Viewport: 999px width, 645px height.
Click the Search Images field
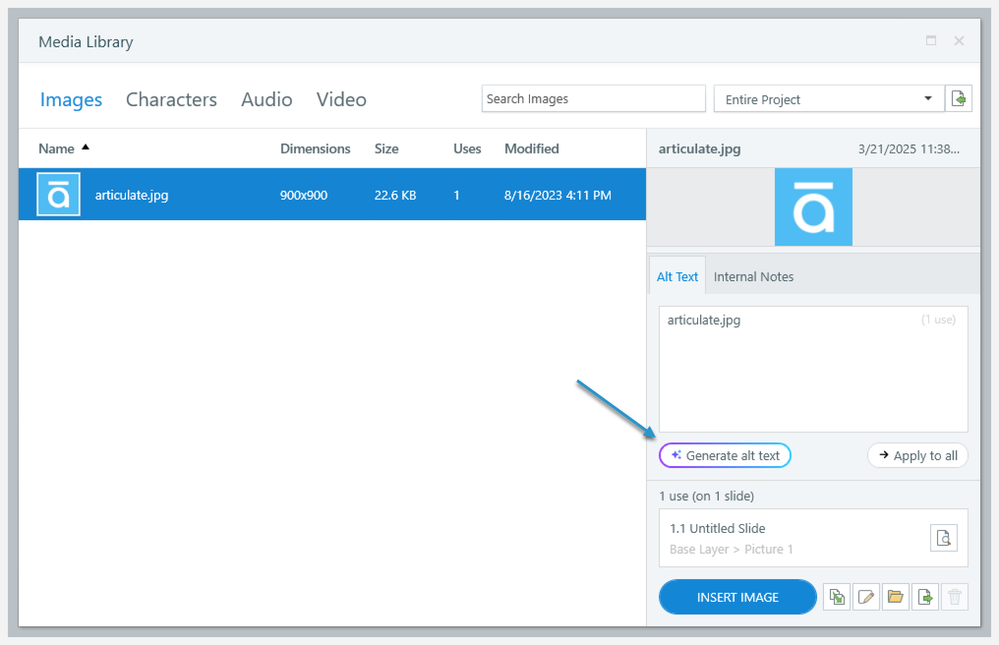coord(593,99)
